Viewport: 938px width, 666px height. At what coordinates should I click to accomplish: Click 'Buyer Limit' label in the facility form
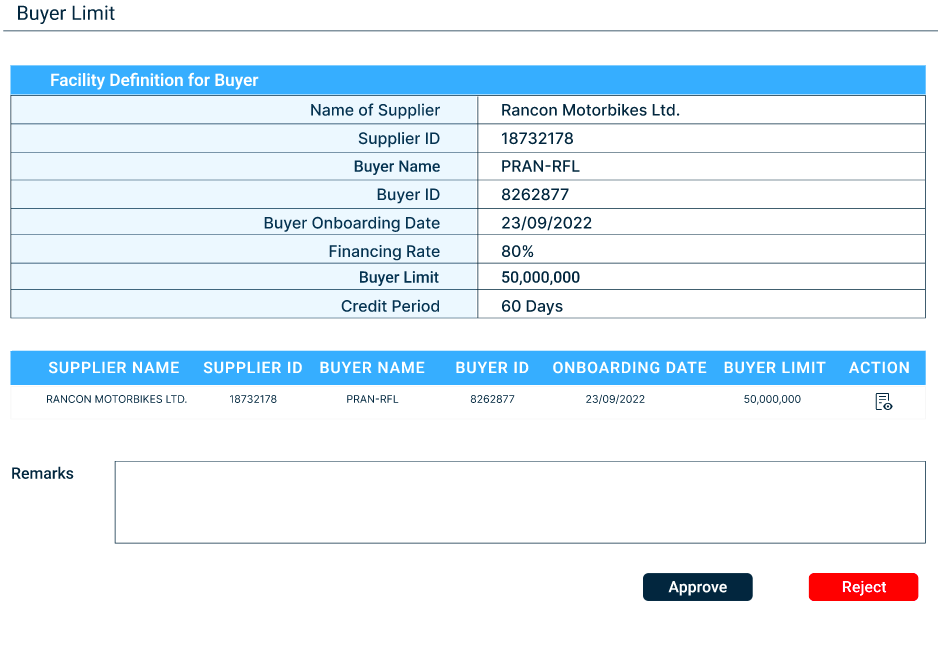click(399, 278)
